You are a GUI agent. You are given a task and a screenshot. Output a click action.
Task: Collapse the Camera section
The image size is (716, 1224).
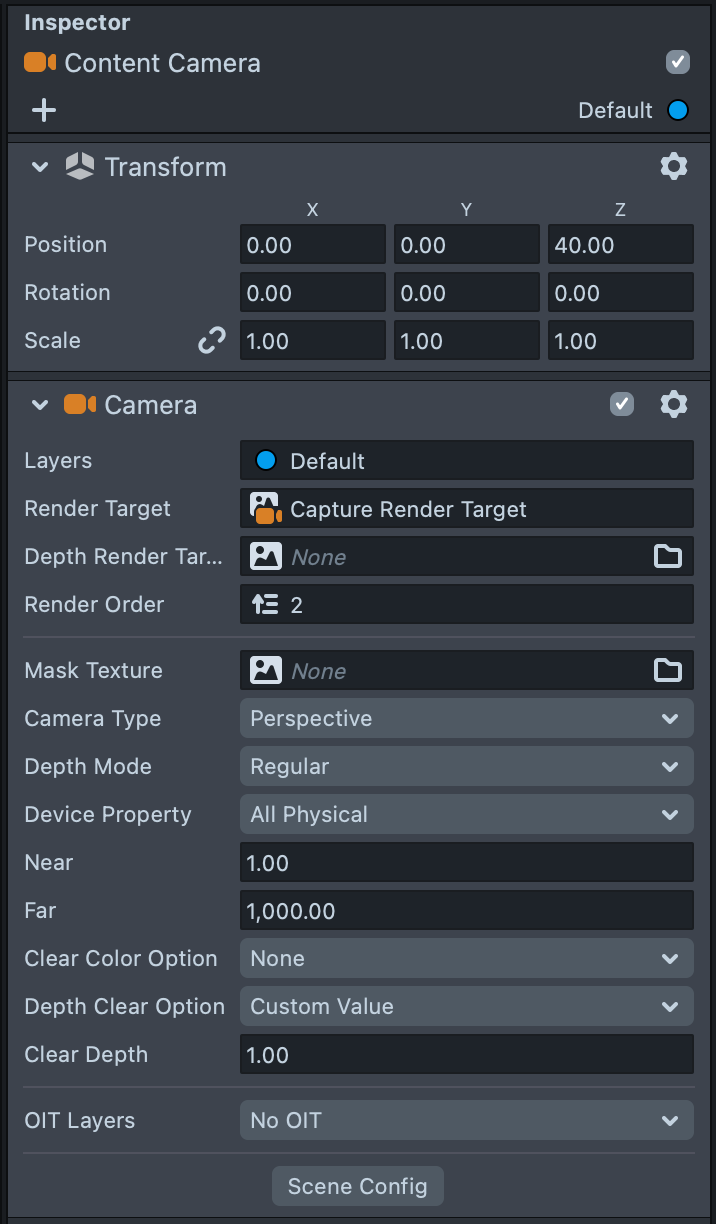click(x=40, y=405)
